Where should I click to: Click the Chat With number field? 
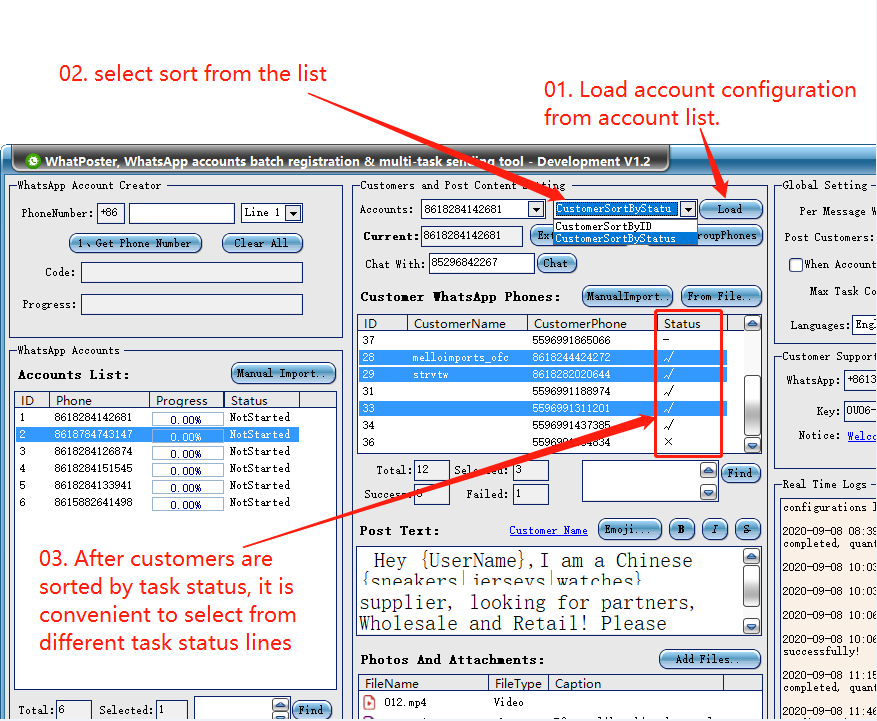482,263
